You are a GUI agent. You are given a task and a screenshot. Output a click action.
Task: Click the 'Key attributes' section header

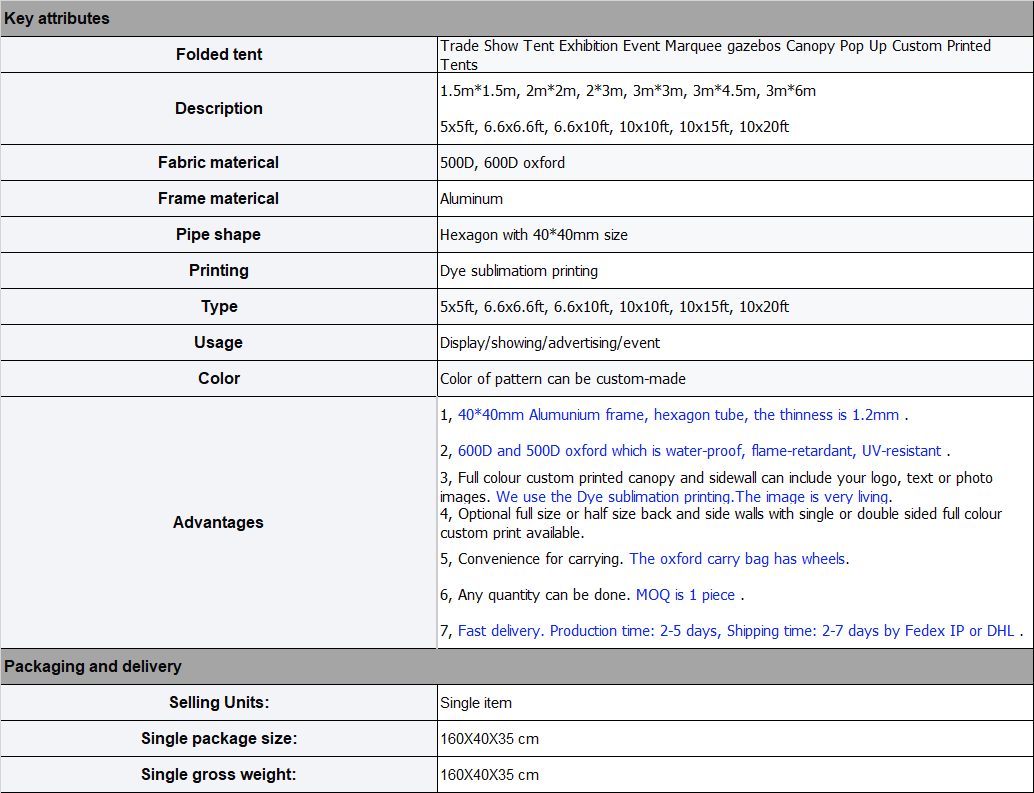(x=517, y=18)
